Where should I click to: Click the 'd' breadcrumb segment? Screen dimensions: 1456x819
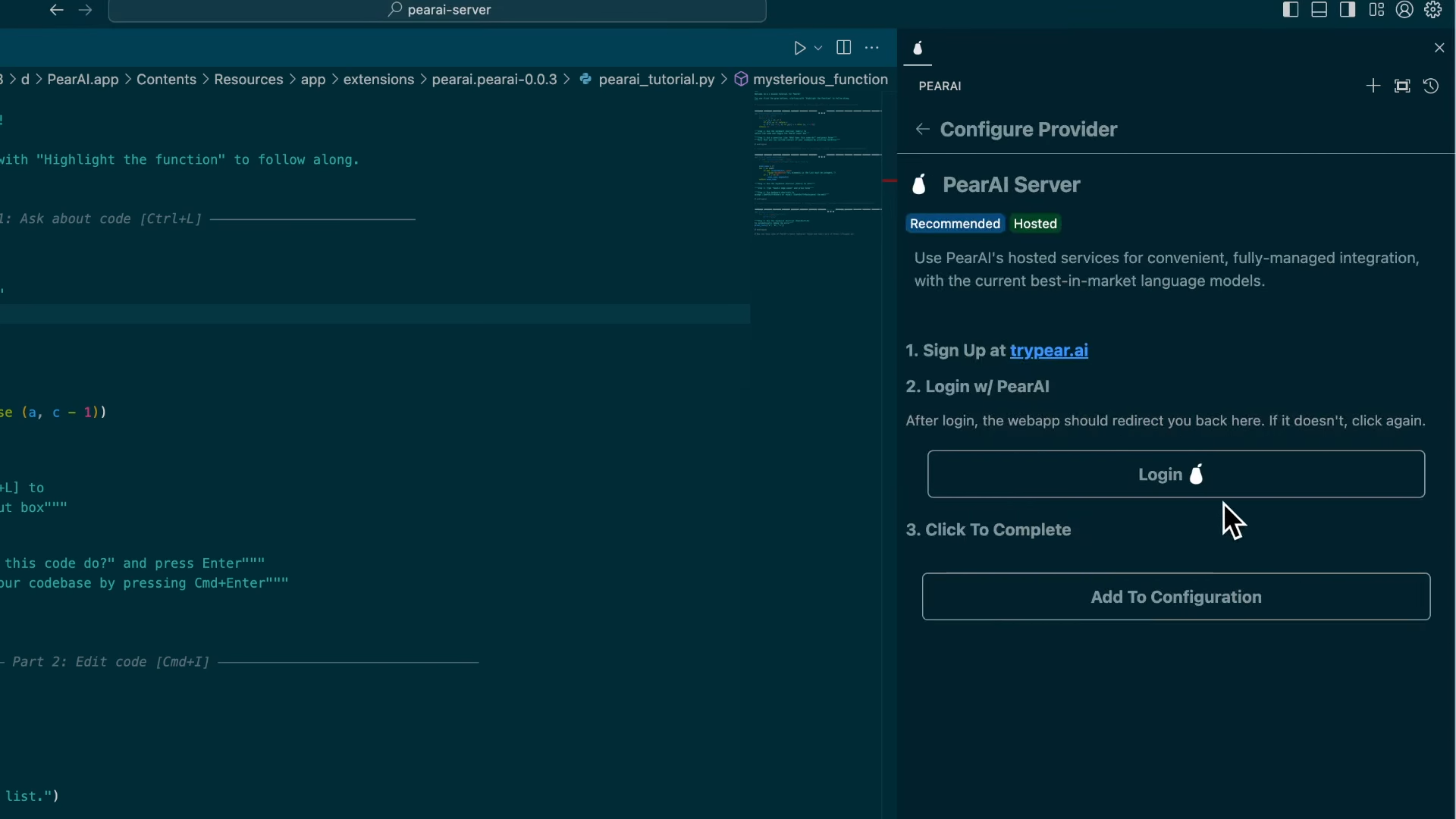click(25, 80)
